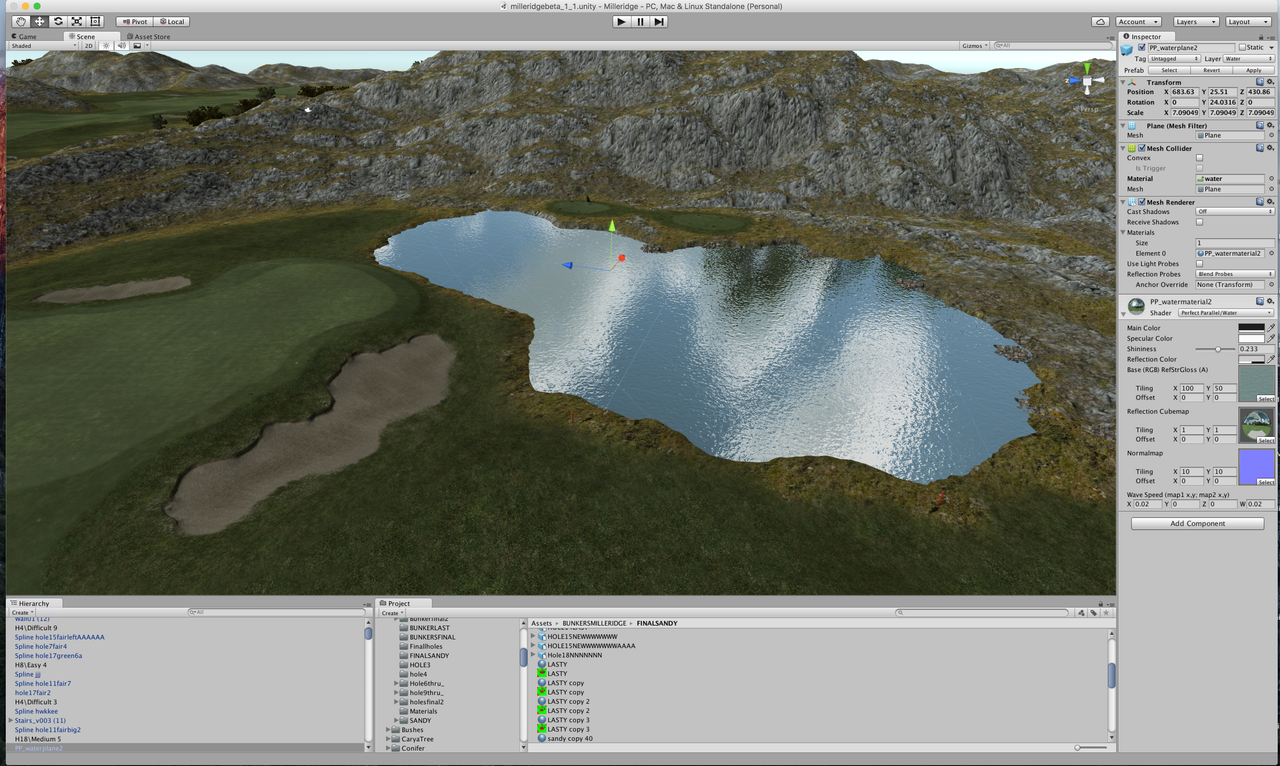Toggle scene lighting sun icon
The height and width of the screenshot is (766, 1280).
coord(106,46)
